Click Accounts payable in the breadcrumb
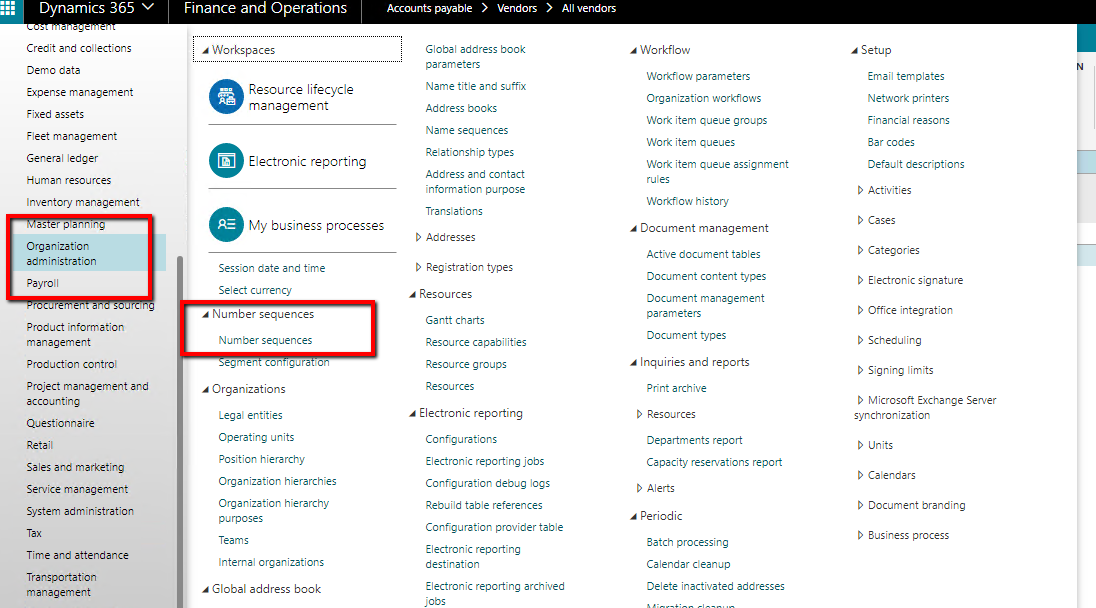1096x608 pixels. (x=429, y=8)
